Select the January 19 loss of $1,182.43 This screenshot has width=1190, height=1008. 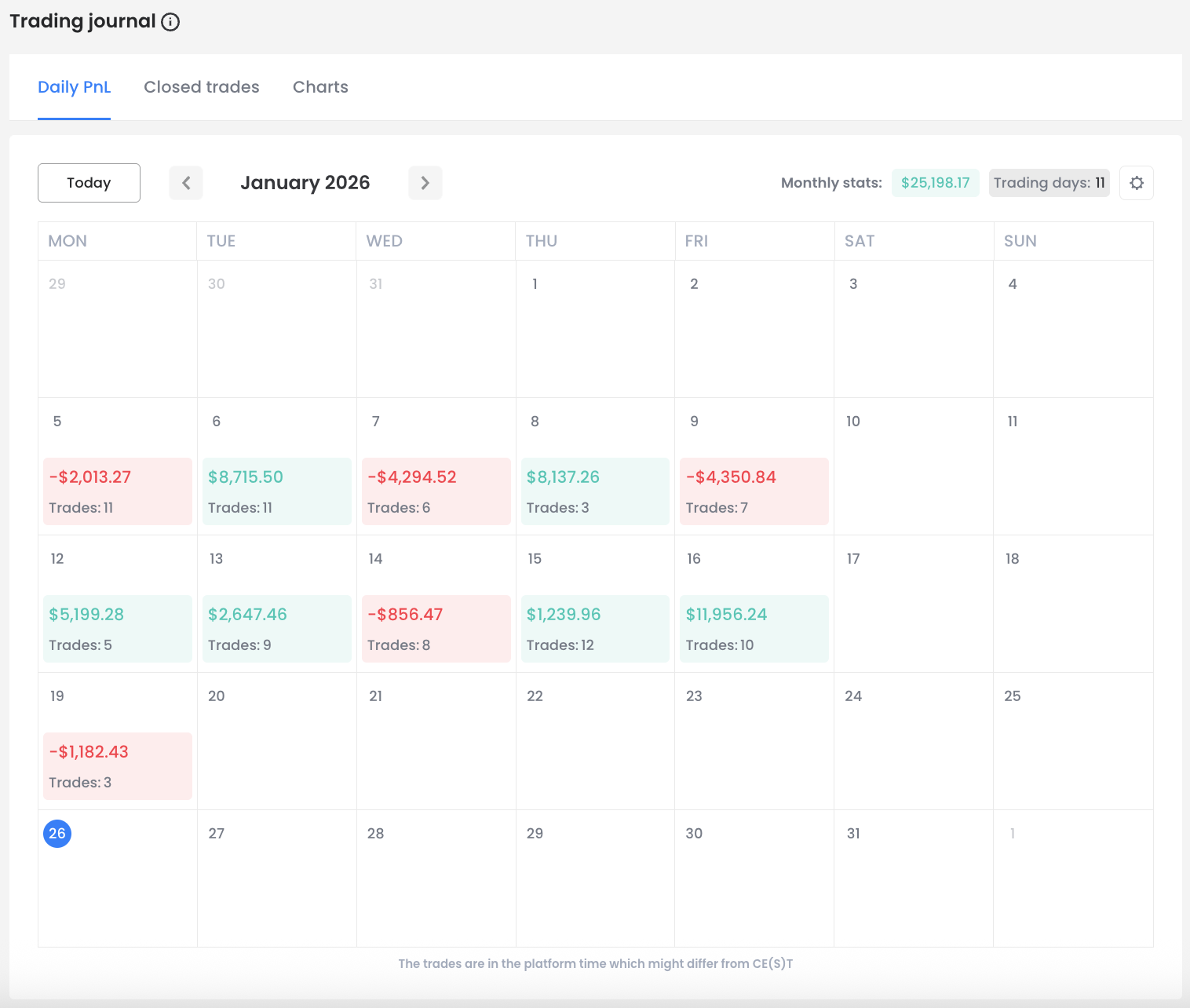[x=117, y=765]
